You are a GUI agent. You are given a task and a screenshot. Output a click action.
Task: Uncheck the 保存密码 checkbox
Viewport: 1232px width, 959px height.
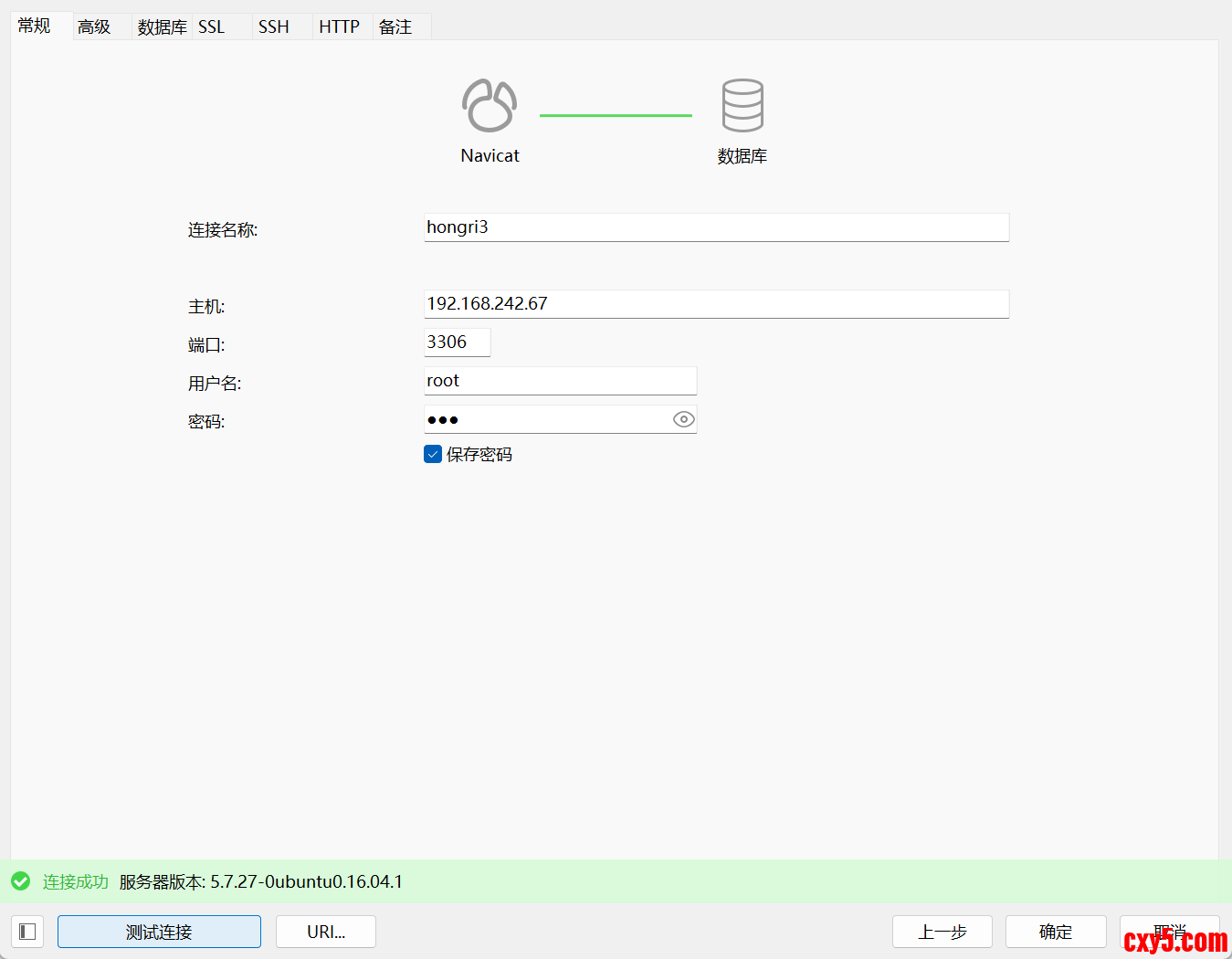(433, 454)
